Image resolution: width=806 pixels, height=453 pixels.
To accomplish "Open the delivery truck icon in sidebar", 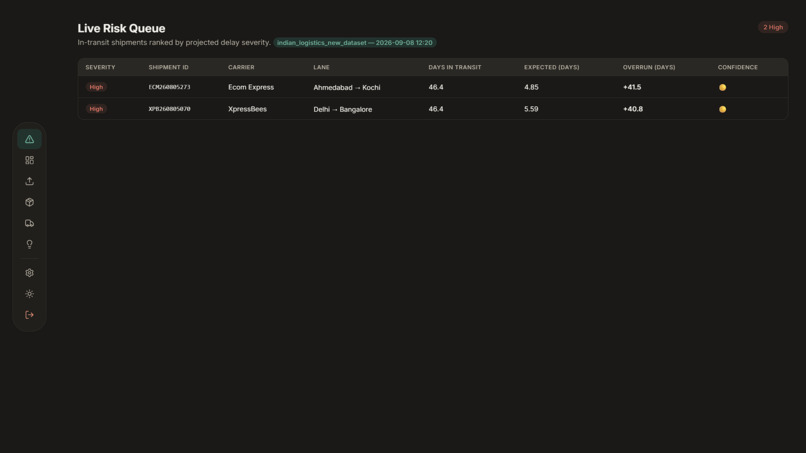I will coord(29,224).
